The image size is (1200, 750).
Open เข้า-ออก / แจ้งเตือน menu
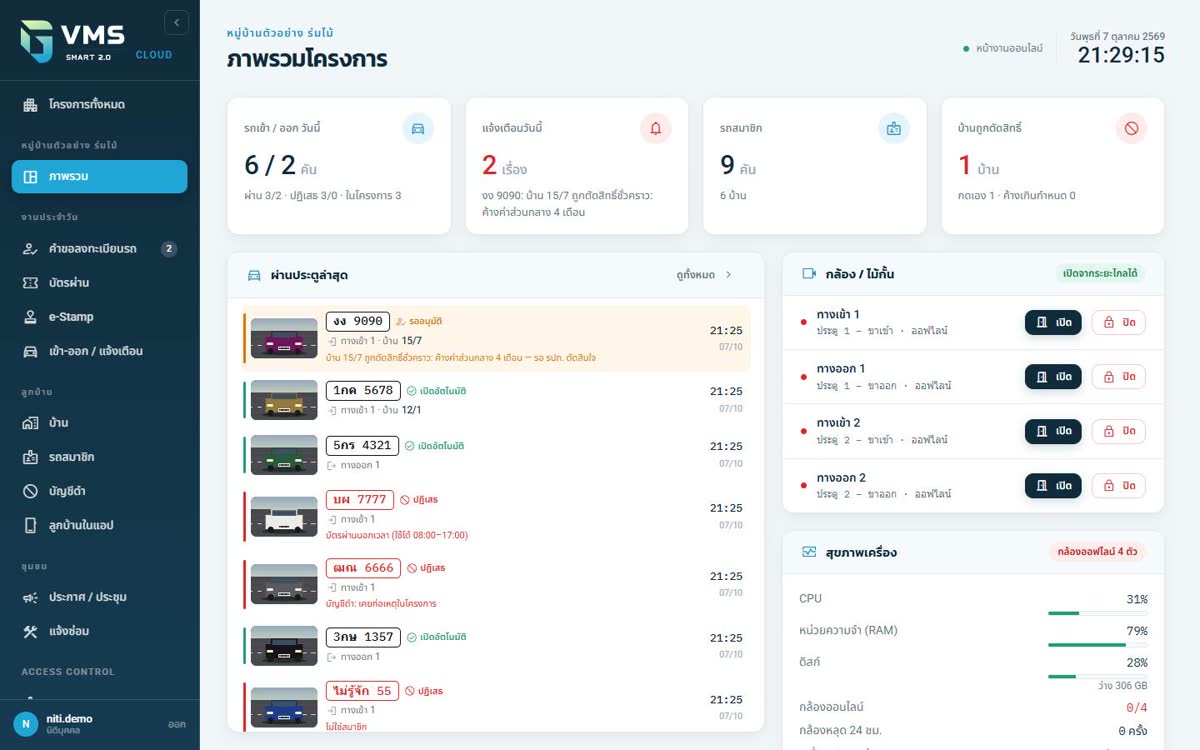pyautogui.click(x=99, y=351)
